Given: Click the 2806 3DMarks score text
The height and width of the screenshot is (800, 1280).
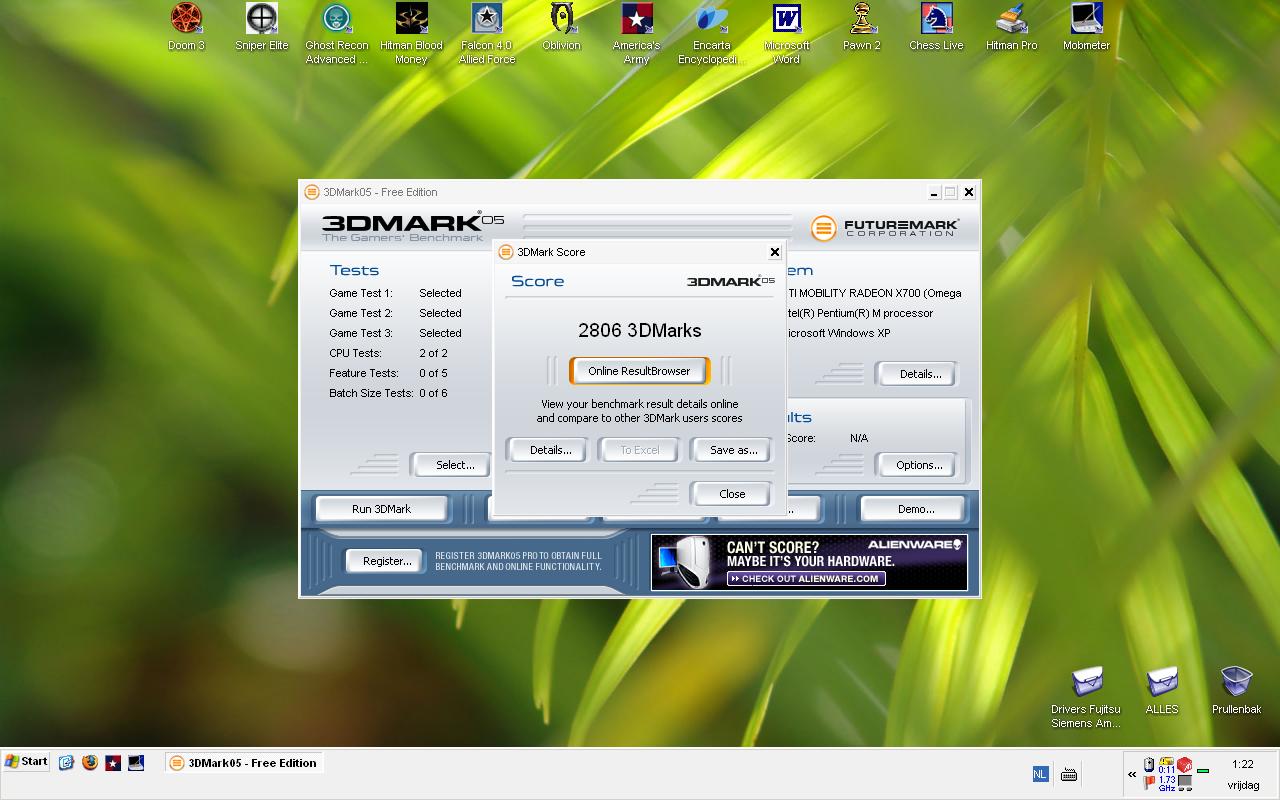Looking at the screenshot, I should coord(639,330).
